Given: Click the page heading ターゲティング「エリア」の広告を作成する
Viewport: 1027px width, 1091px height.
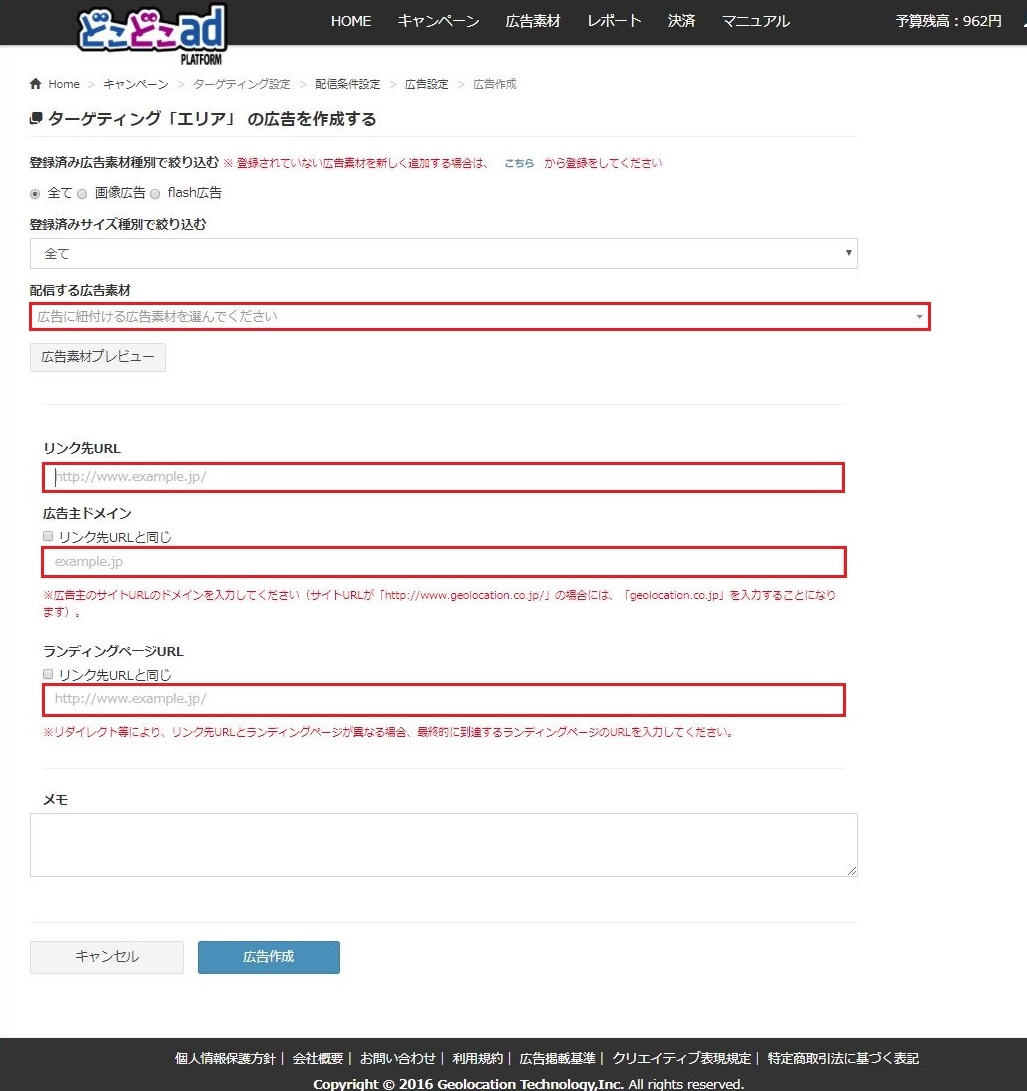Looking at the screenshot, I should tap(212, 119).
